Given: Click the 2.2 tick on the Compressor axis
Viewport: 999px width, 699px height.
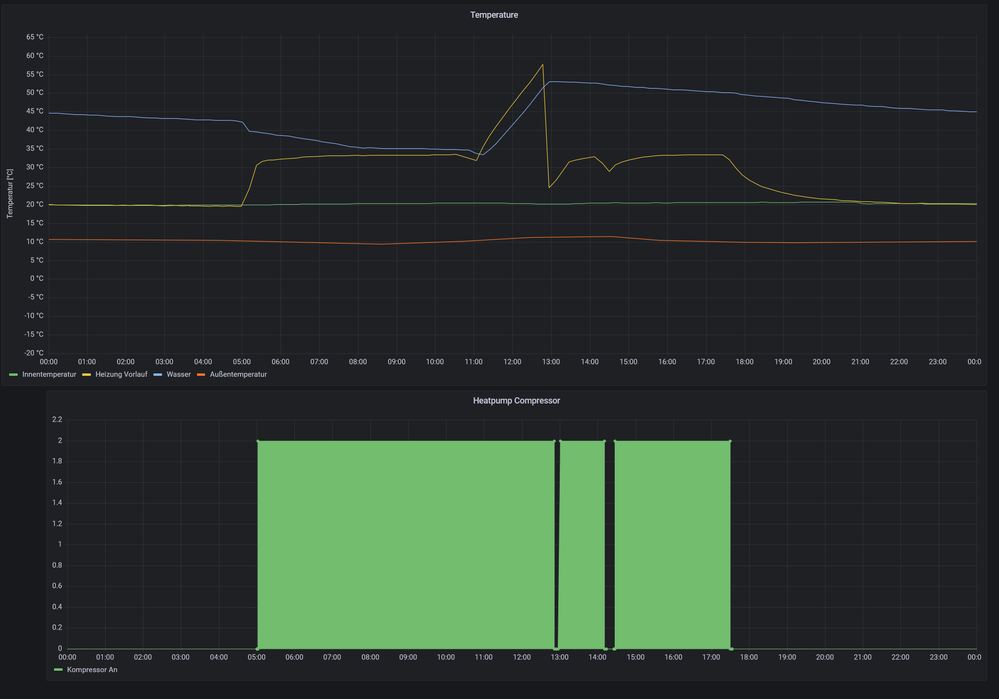Looking at the screenshot, I should point(57,419).
